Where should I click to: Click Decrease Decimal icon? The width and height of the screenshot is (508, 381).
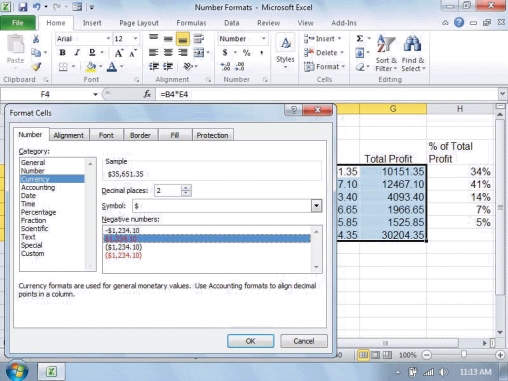point(239,67)
